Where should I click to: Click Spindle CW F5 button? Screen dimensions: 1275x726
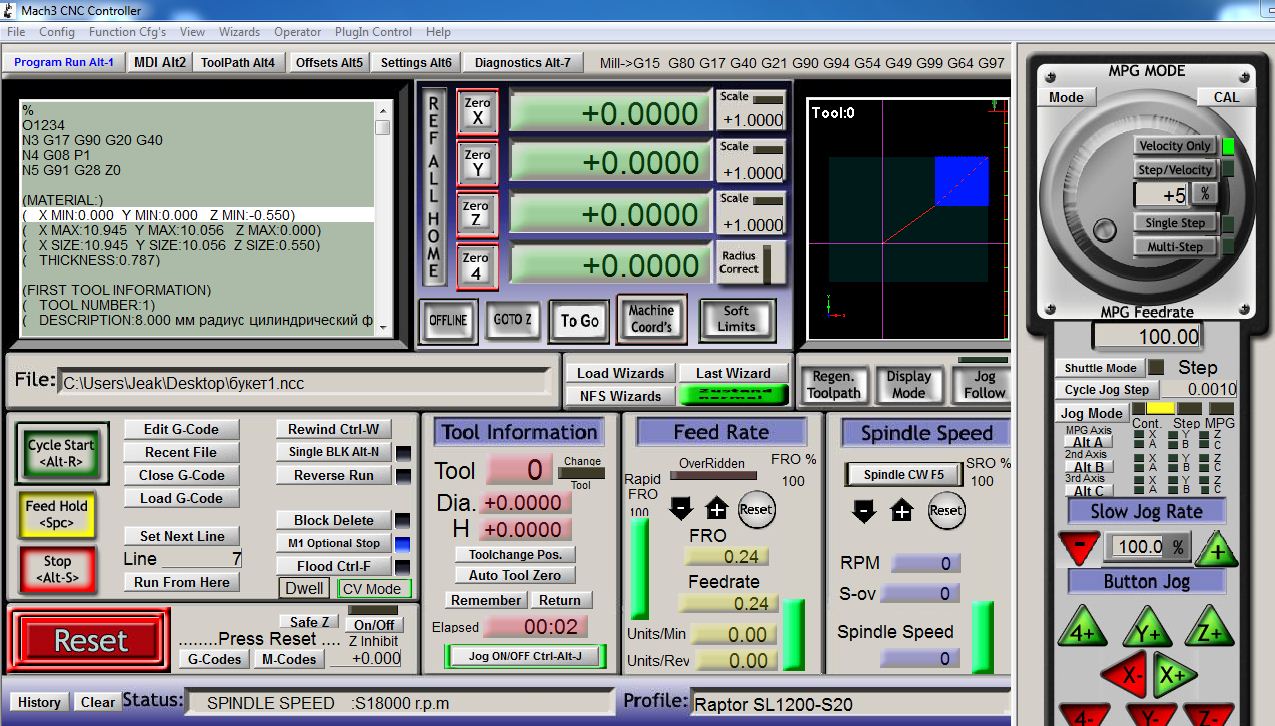point(903,475)
